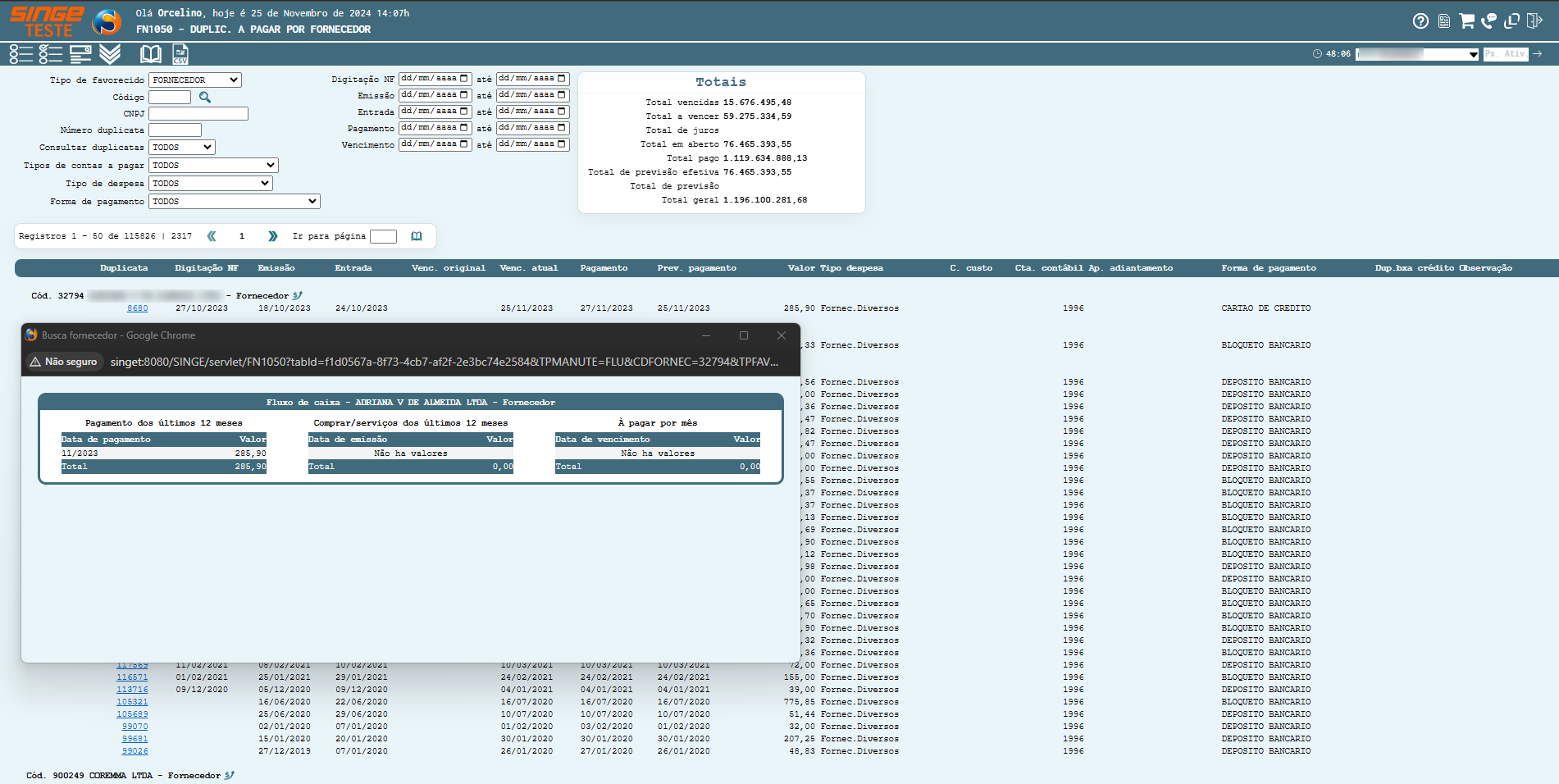Open the Forma de pagamento dropdown
The height and width of the screenshot is (784, 1559).
pos(235,202)
